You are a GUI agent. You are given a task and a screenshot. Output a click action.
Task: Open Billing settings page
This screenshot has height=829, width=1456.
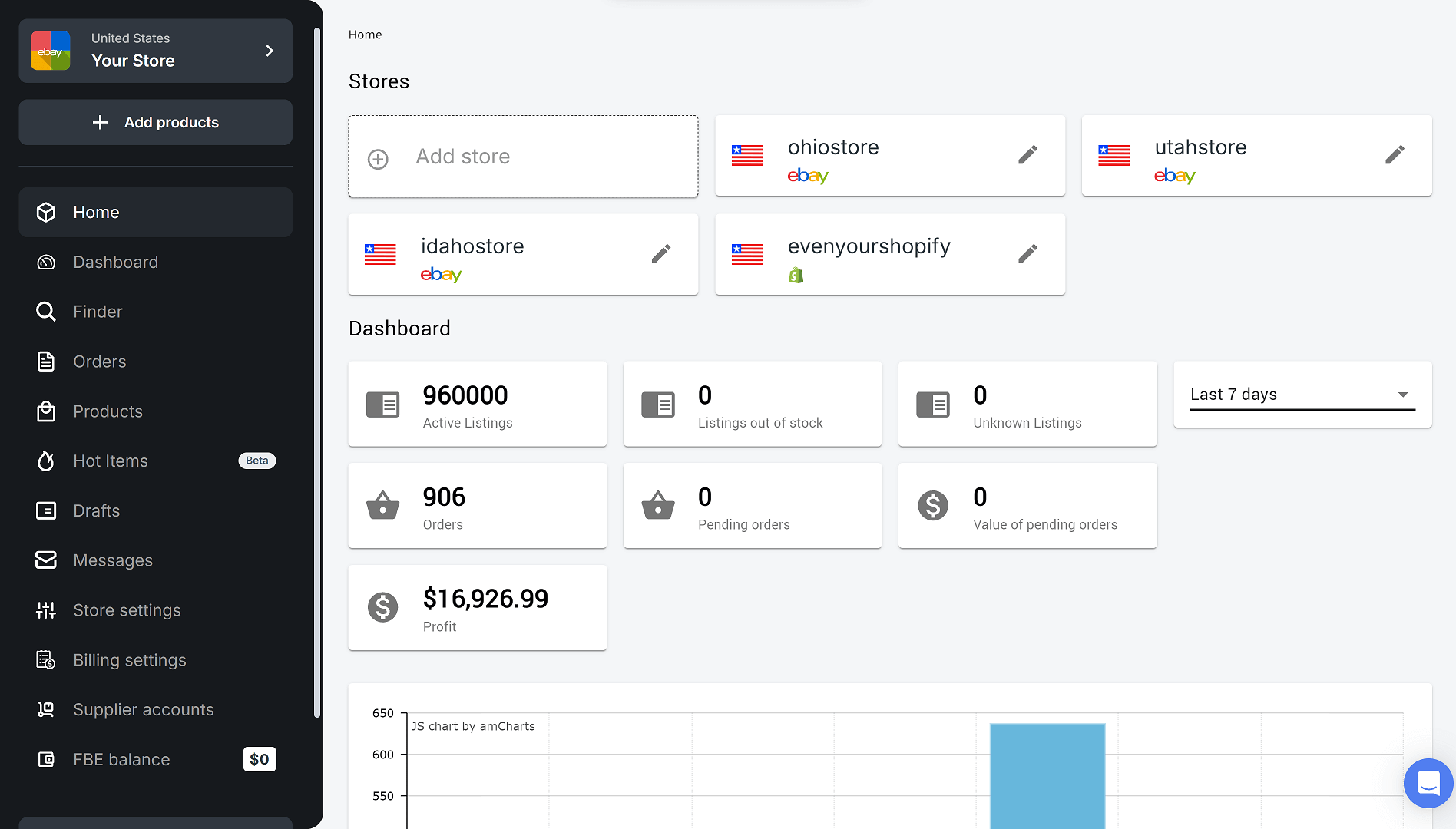[x=130, y=660]
